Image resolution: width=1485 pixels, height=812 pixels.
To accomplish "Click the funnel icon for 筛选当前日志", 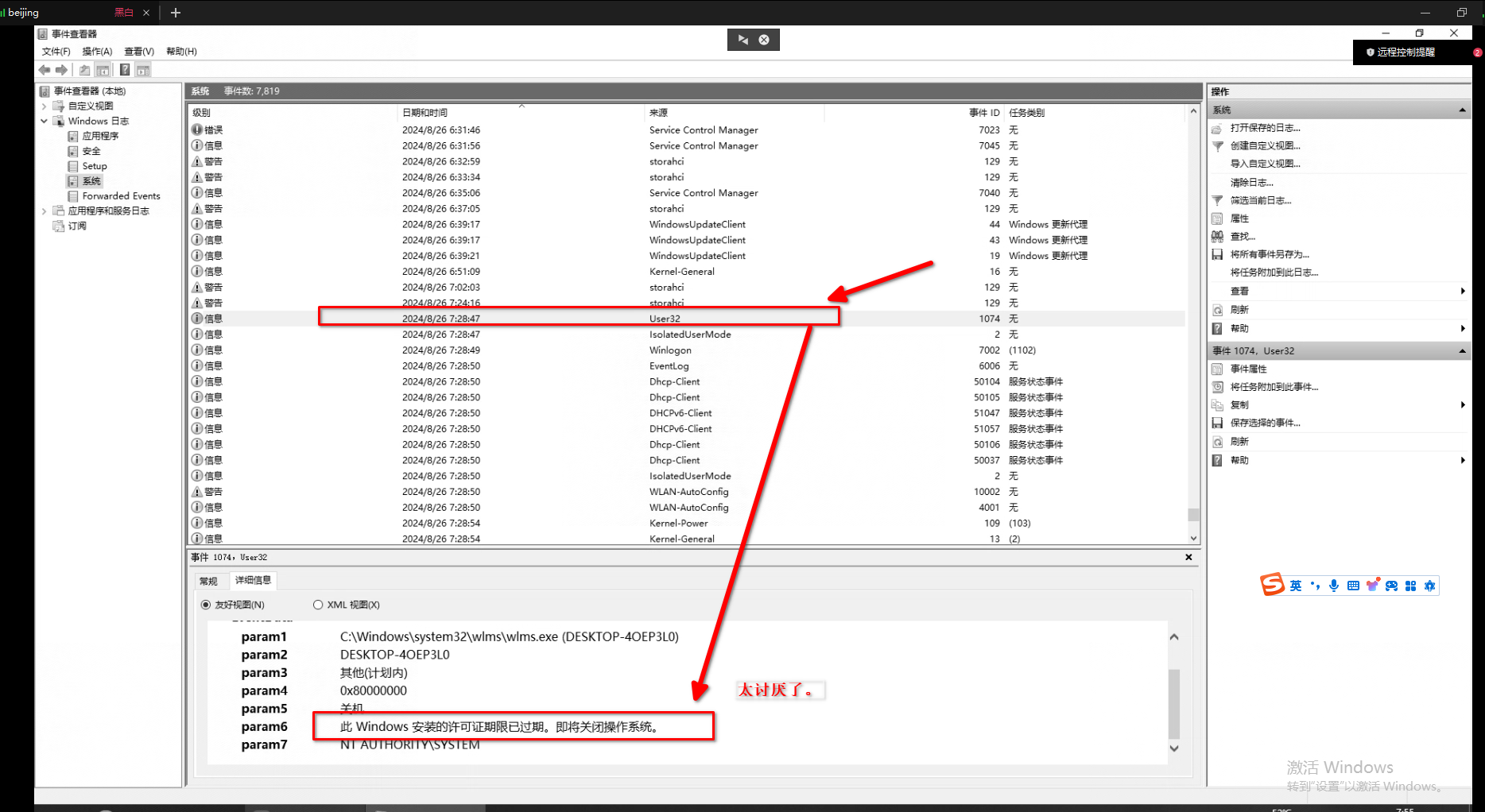I will pyautogui.click(x=1217, y=200).
